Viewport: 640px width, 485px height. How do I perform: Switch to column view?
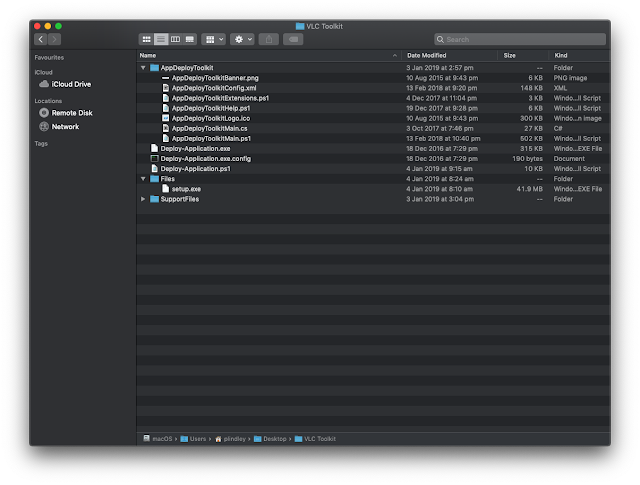coord(175,39)
